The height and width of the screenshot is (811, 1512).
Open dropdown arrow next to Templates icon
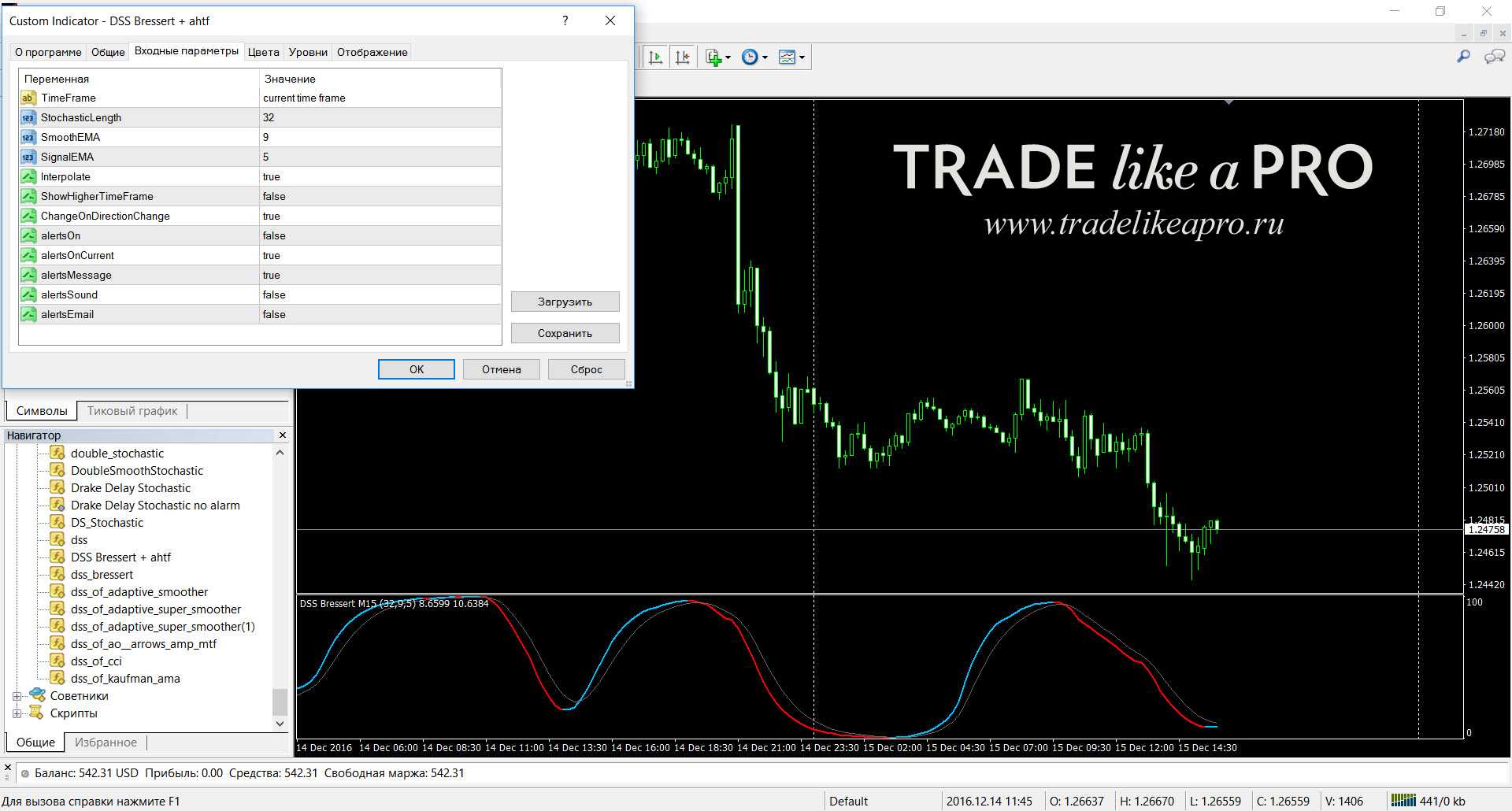click(802, 57)
